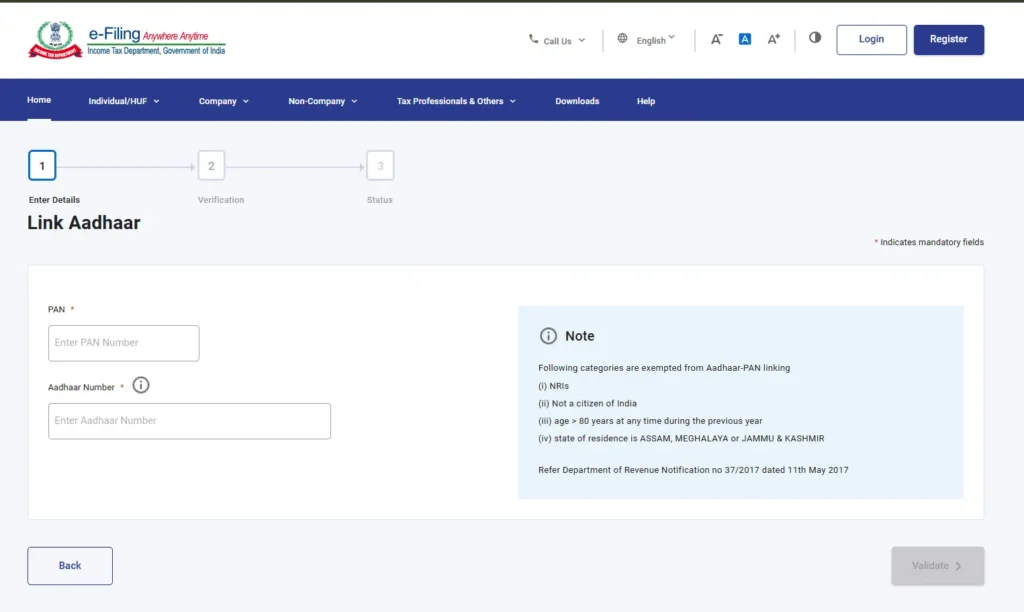Click the globe language icon

pyautogui.click(x=623, y=39)
